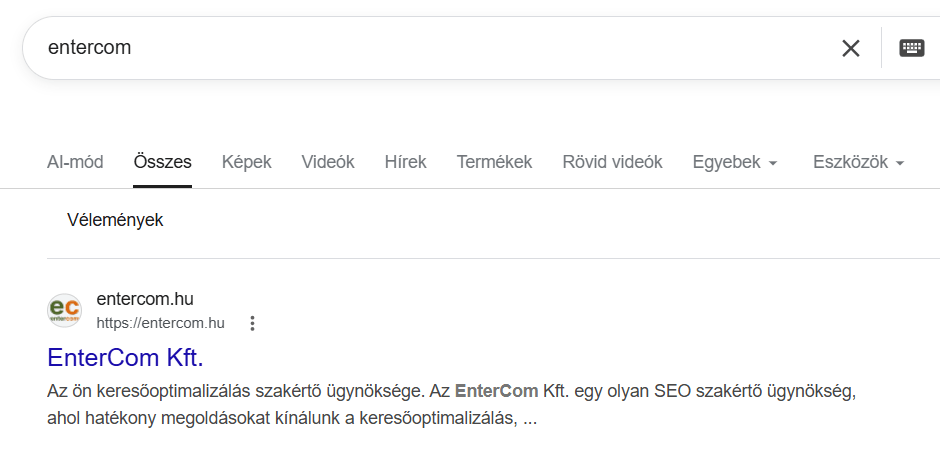Expand the Eszközök dropdown

click(x=858, y=162)
